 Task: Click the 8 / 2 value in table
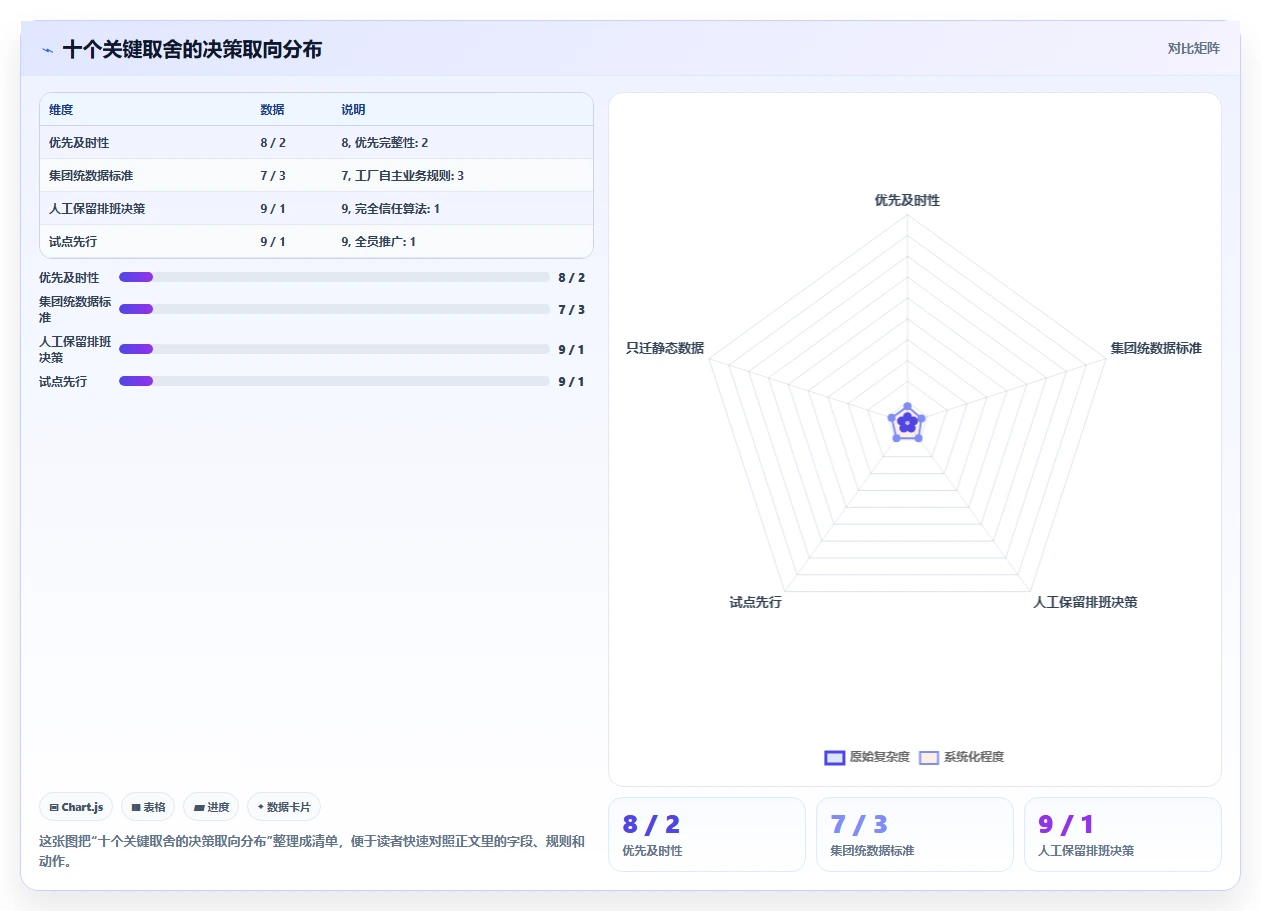click(x=273, y=143)
